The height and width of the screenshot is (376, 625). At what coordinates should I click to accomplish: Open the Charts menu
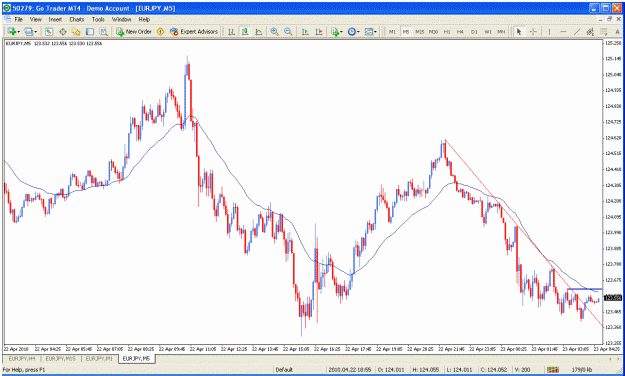[77, 19]
